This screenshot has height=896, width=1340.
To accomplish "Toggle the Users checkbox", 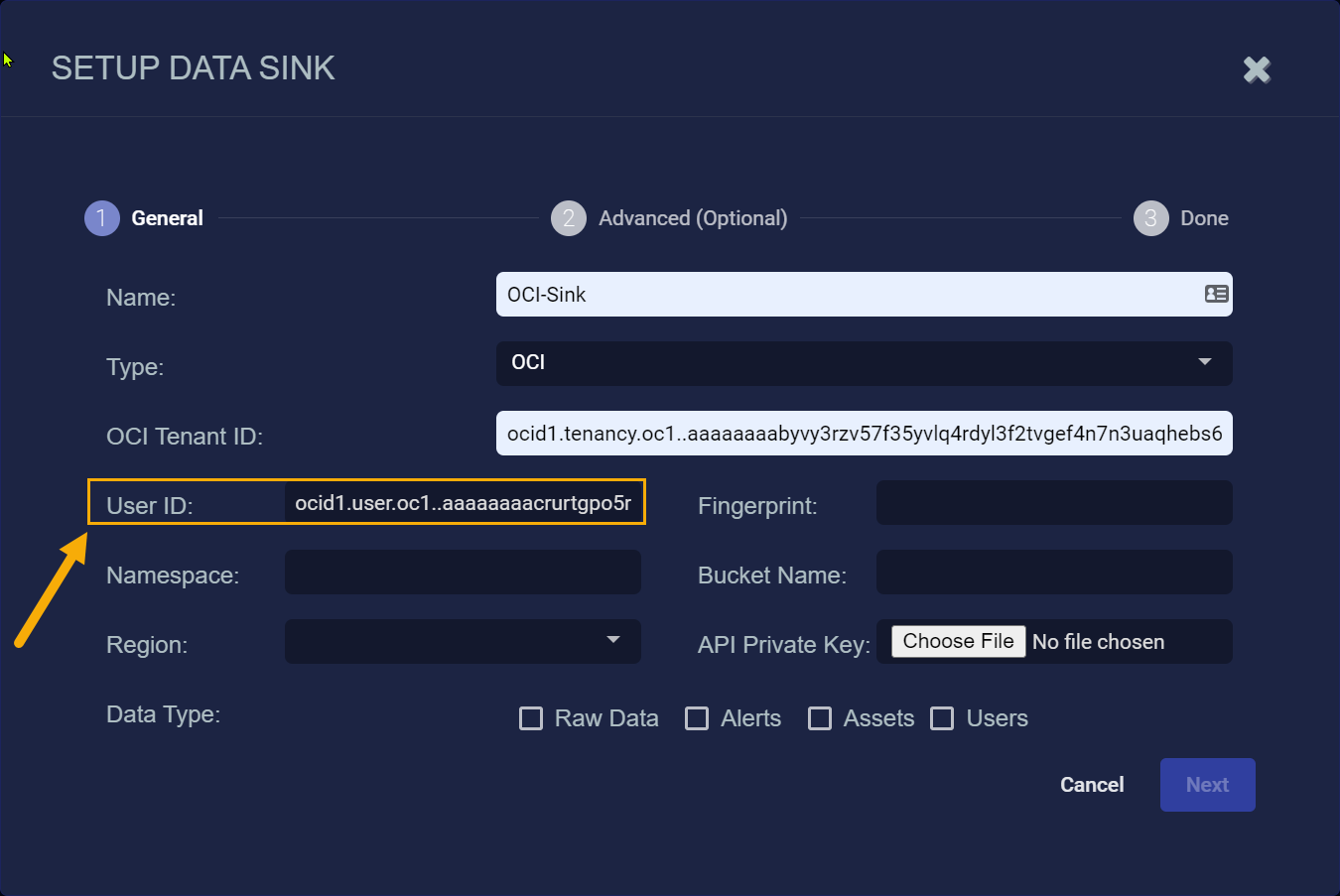I will tap(942, 718).
